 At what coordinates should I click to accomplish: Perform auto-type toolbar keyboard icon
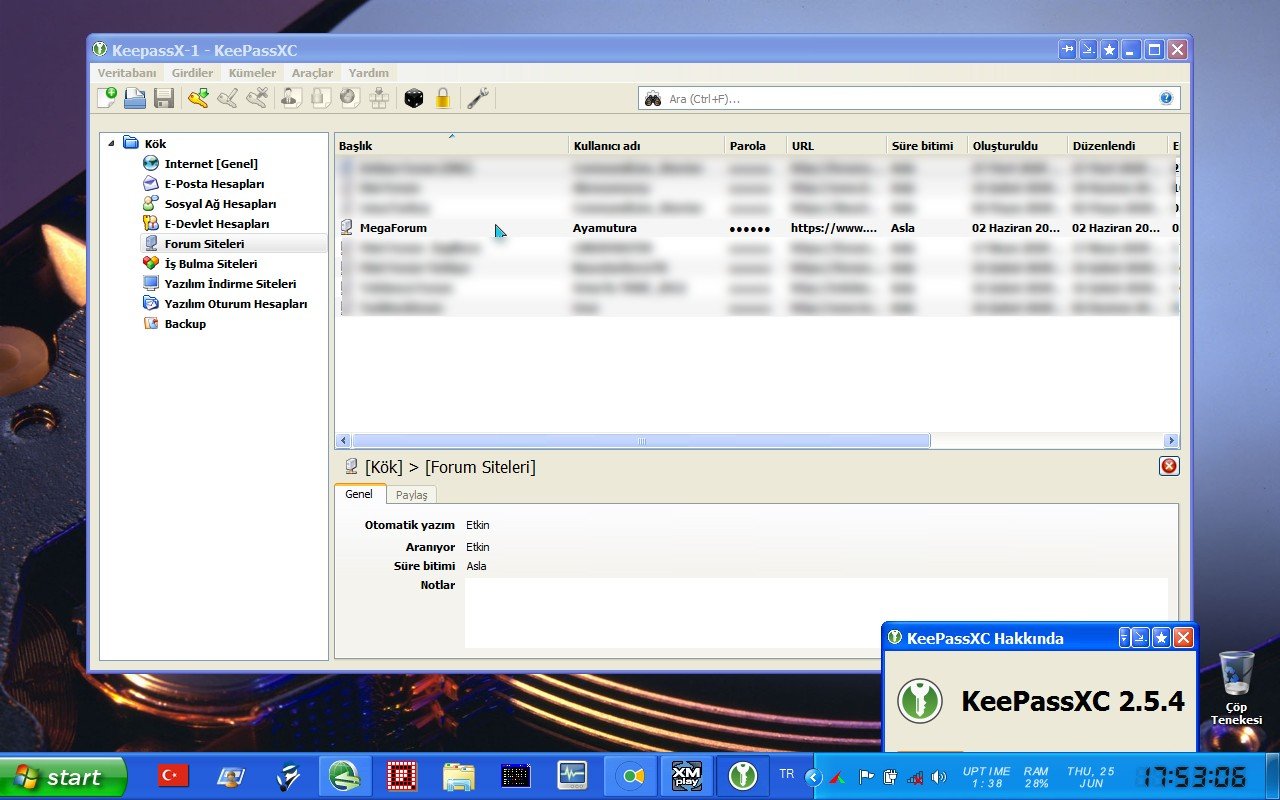pos(379,98)
